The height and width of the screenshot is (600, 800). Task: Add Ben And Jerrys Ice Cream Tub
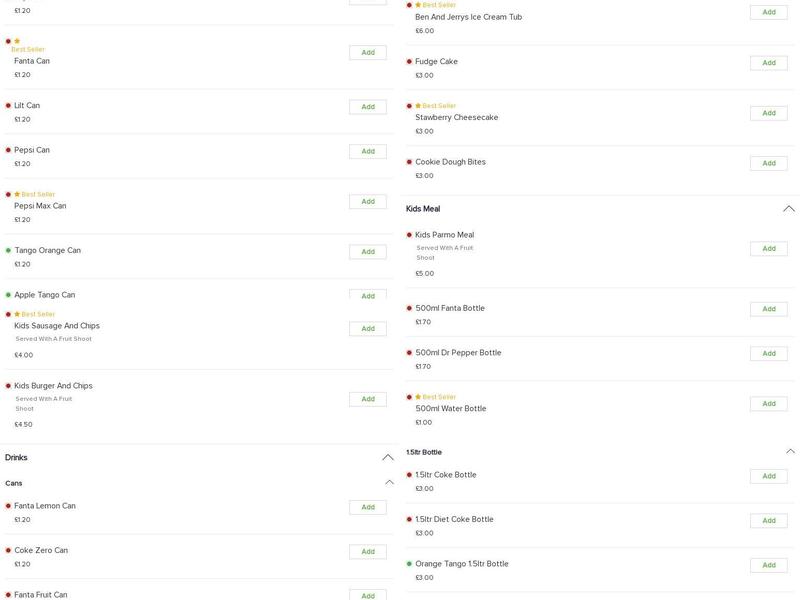click(x=768, y=13)
